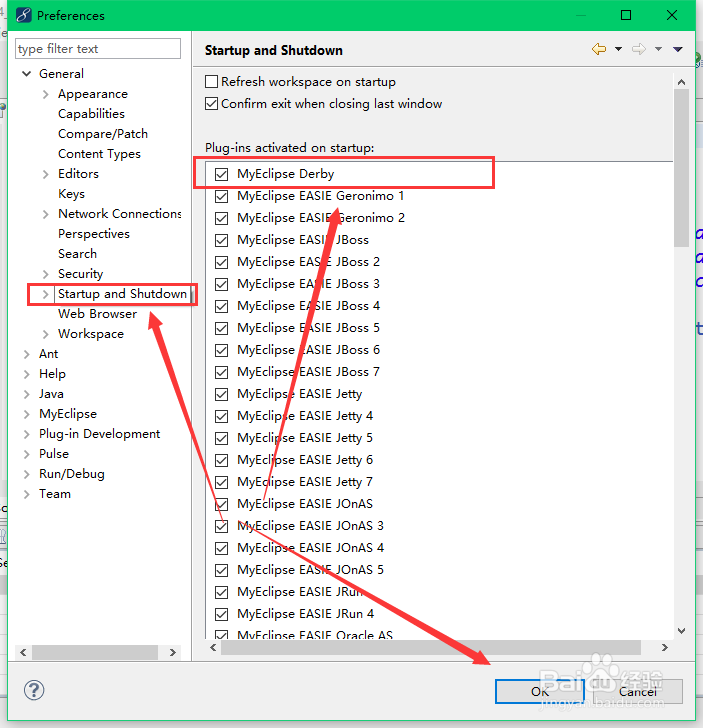Expand the Network Connections node

[x=46, y=214]
